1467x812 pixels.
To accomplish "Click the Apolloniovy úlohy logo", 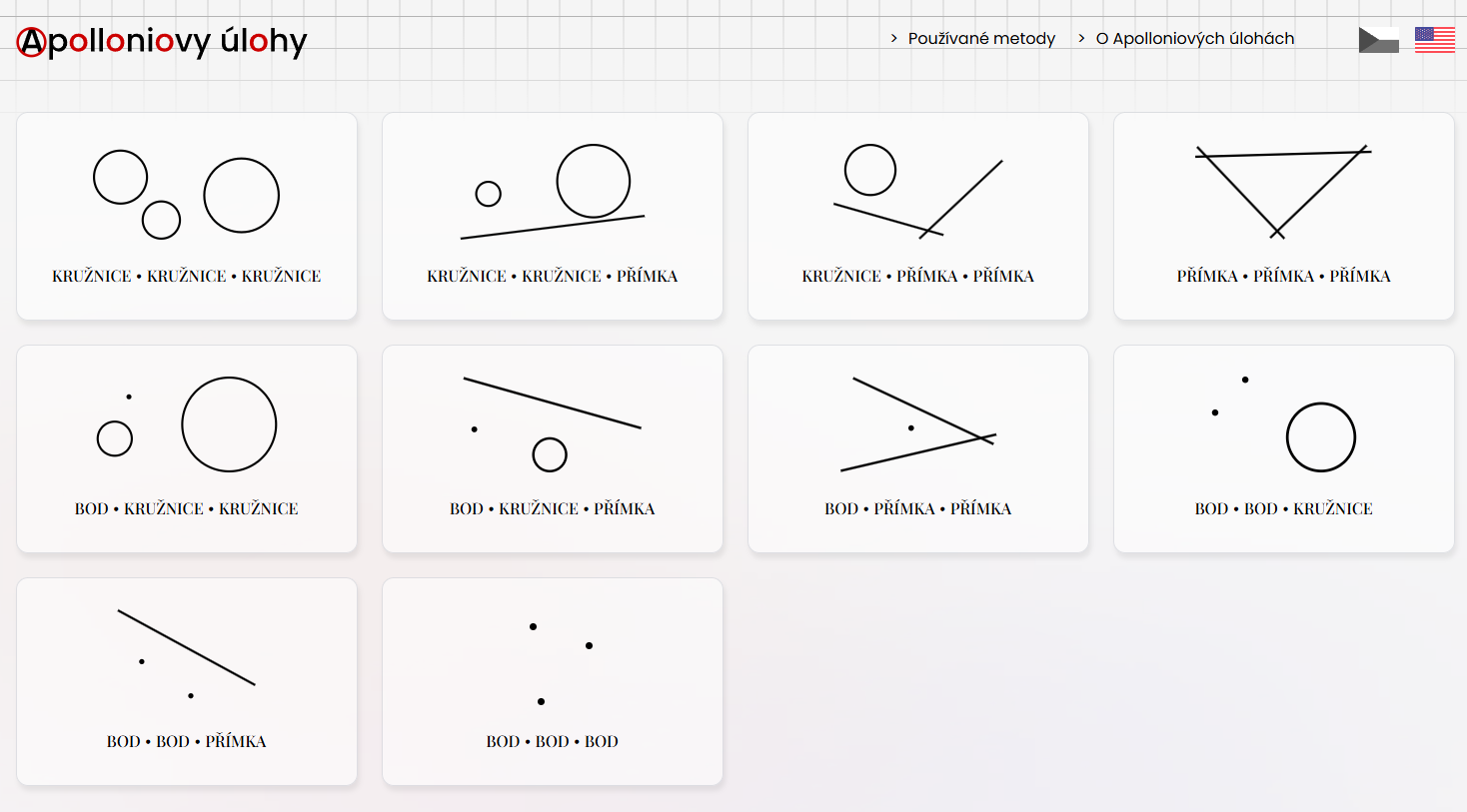I will (x=162, y=41).
